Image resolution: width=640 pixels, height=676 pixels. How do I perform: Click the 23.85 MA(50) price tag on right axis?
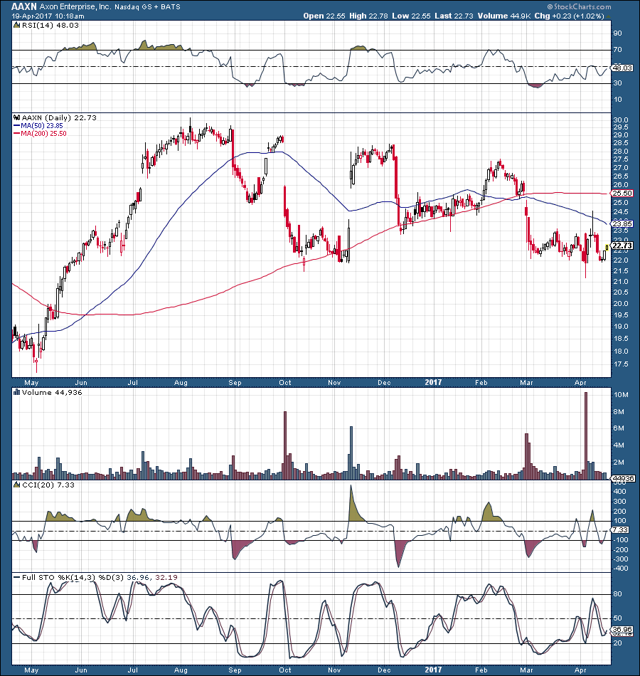coord(623,224)
